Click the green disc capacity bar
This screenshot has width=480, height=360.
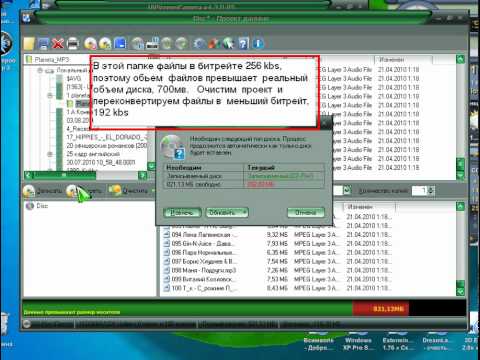pos(188,308)
